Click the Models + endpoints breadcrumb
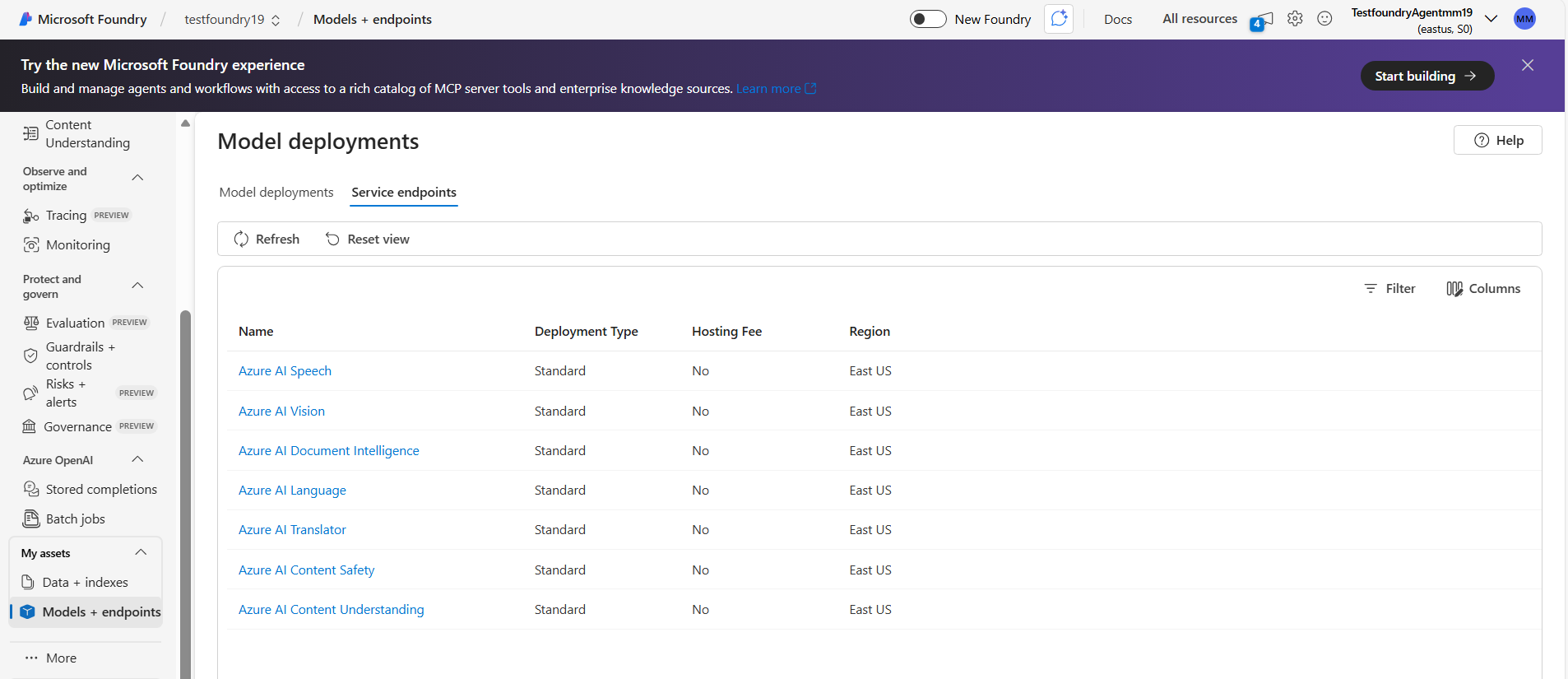 (372, 19)
